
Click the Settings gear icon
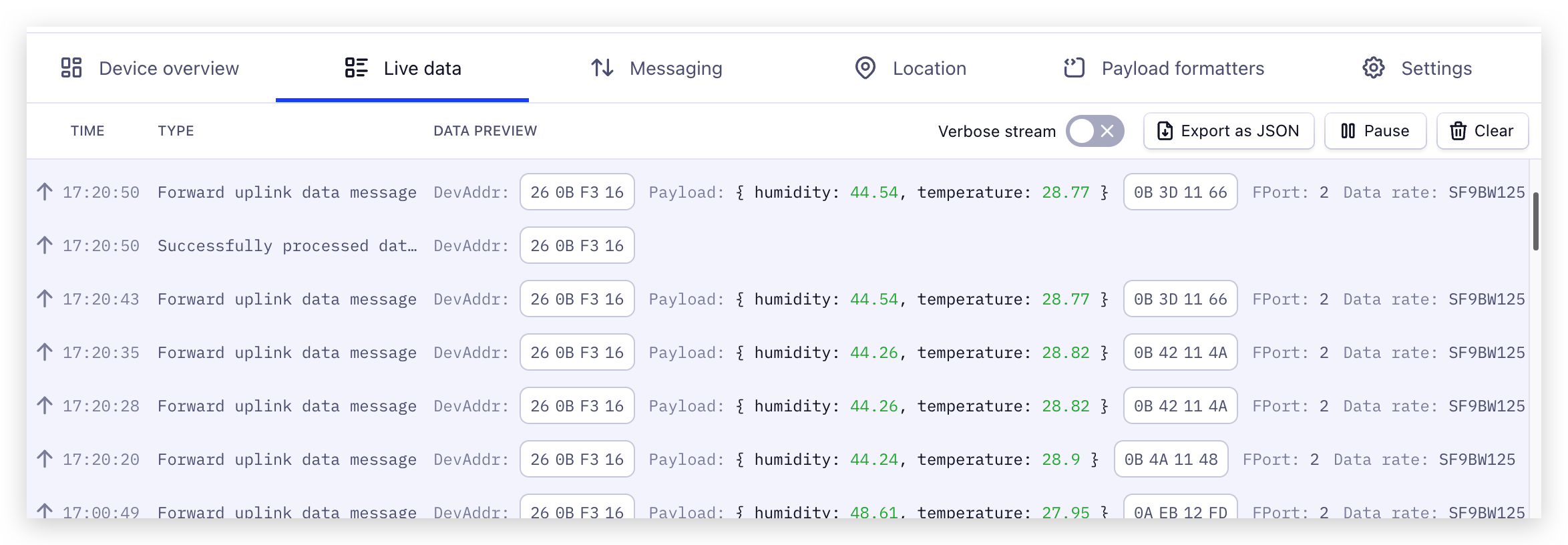point(1374,68)
